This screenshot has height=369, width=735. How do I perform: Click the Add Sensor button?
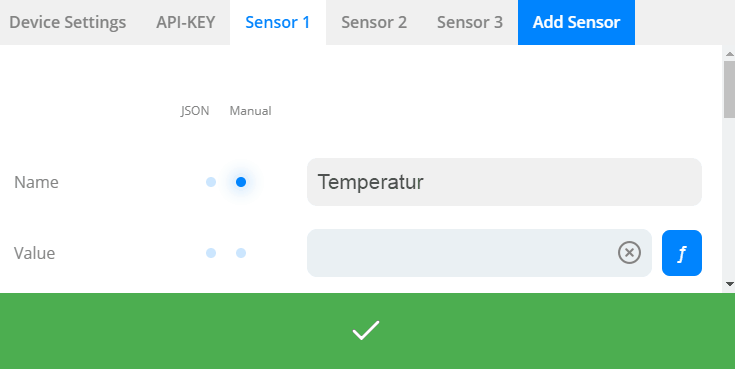[x=577, y=23]
